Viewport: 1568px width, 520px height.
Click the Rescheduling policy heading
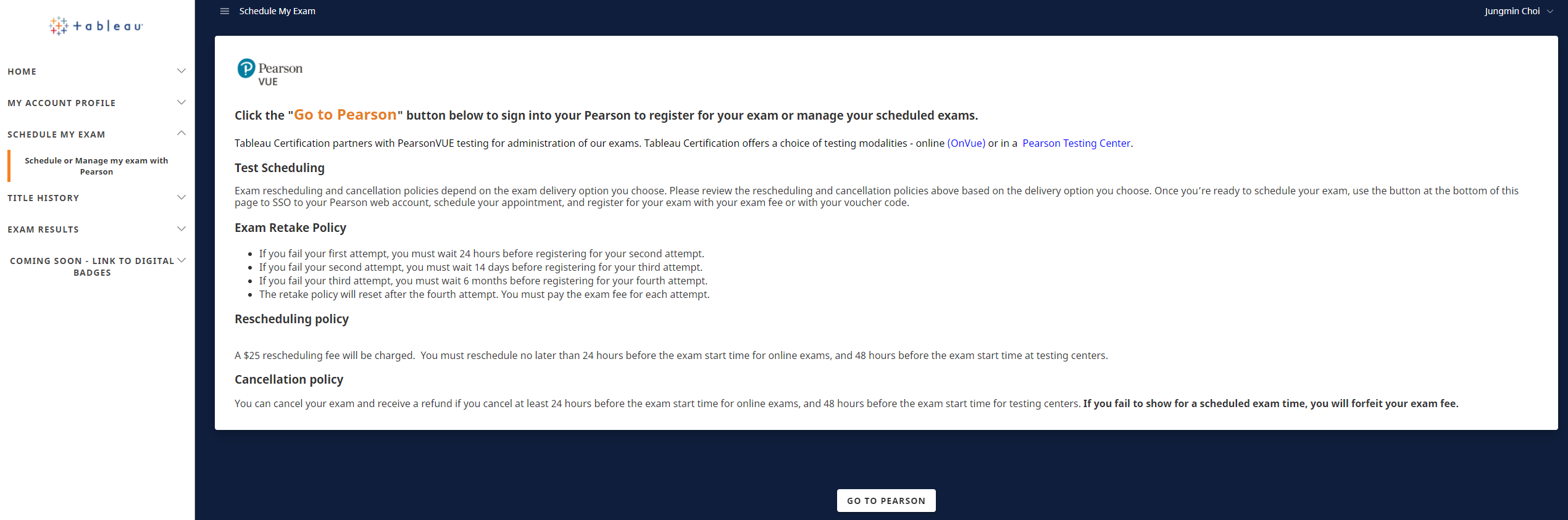[291, 319]
